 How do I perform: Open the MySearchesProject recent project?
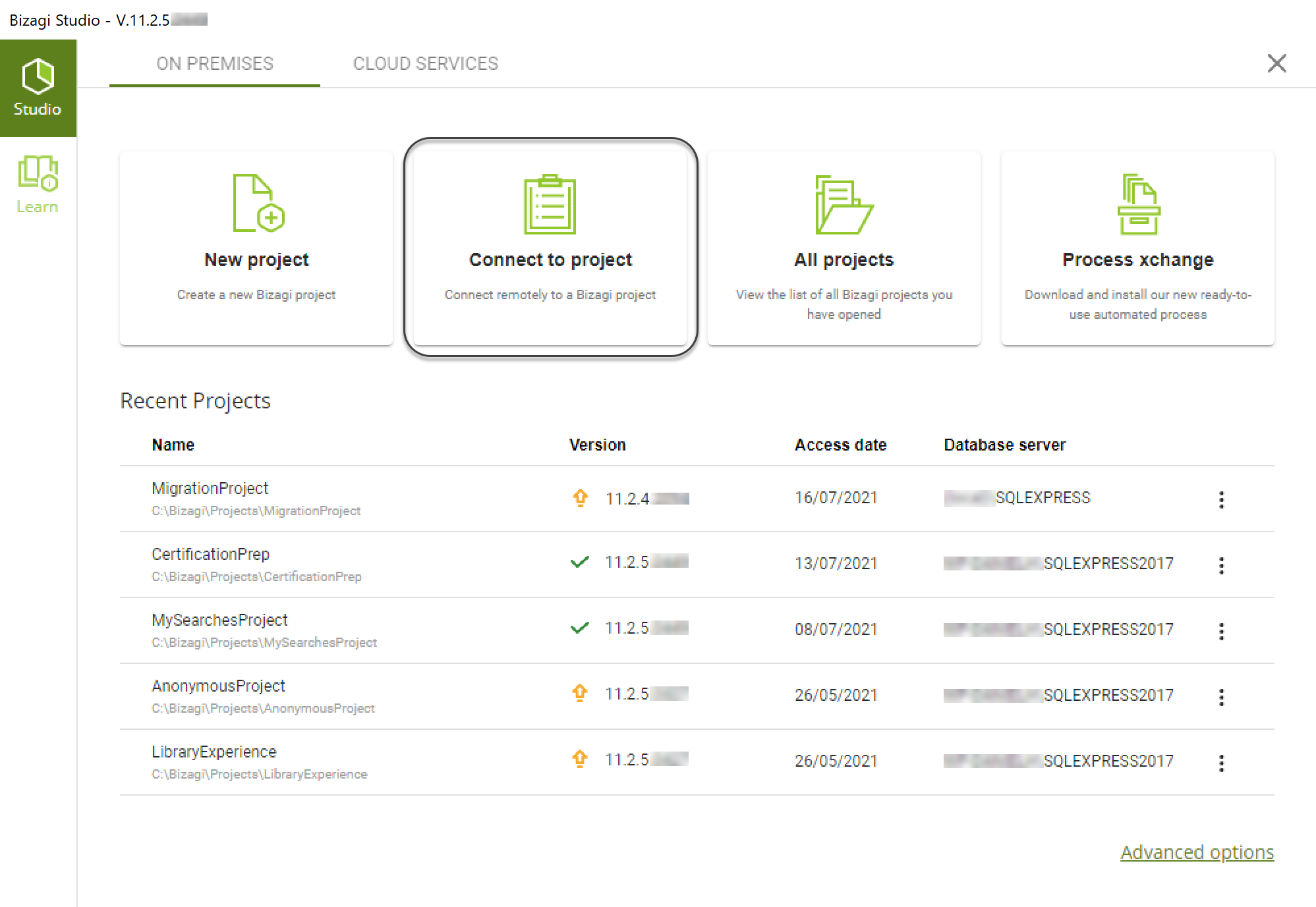219,620
